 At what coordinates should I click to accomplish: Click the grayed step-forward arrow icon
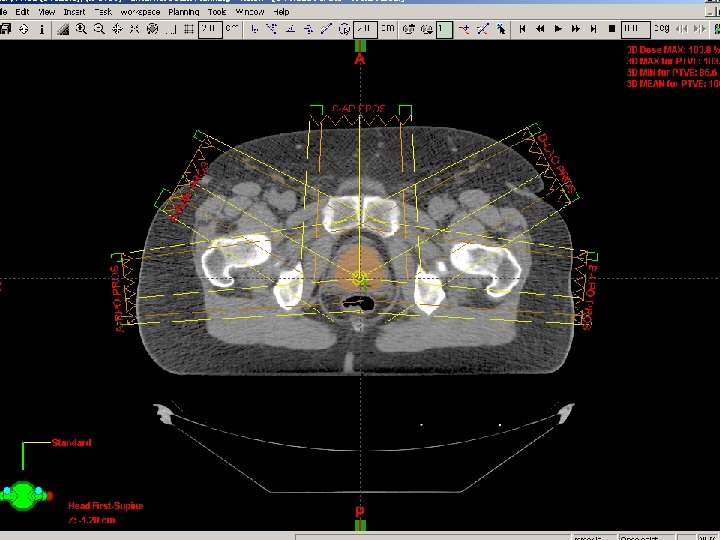click(699, 29)
